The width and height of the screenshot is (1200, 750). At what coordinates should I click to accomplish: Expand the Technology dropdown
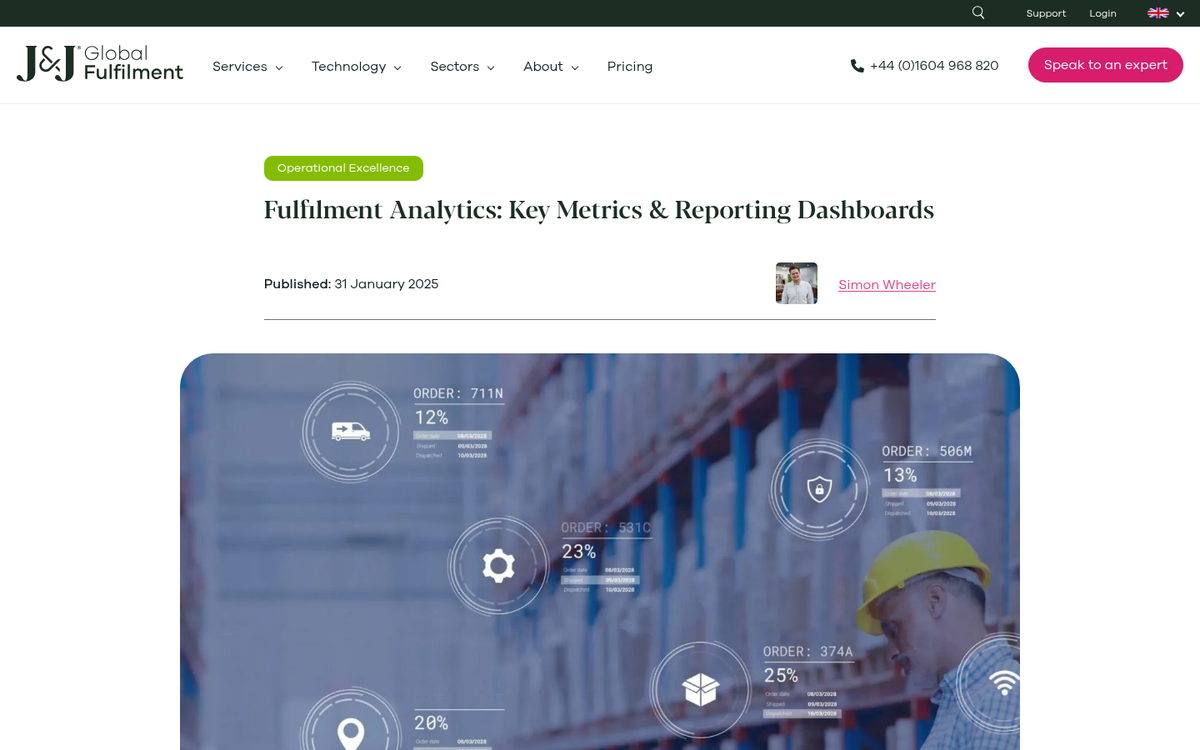[356, 67]
